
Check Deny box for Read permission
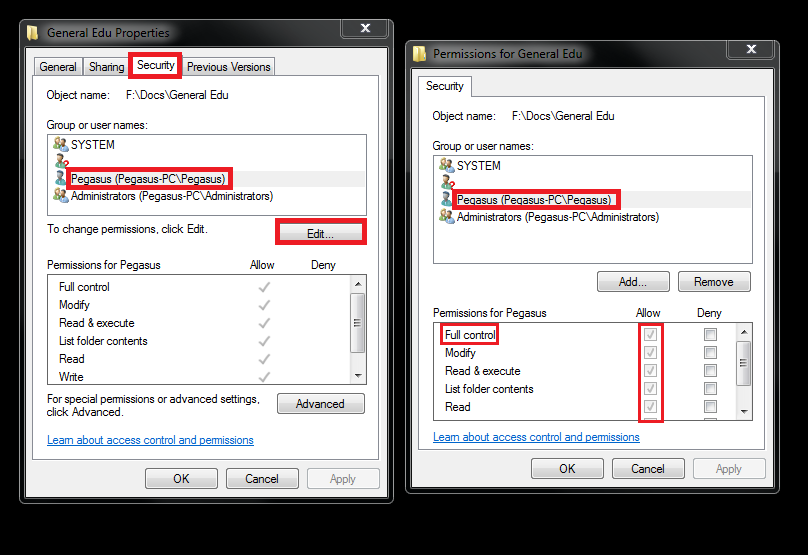[710, 407]
